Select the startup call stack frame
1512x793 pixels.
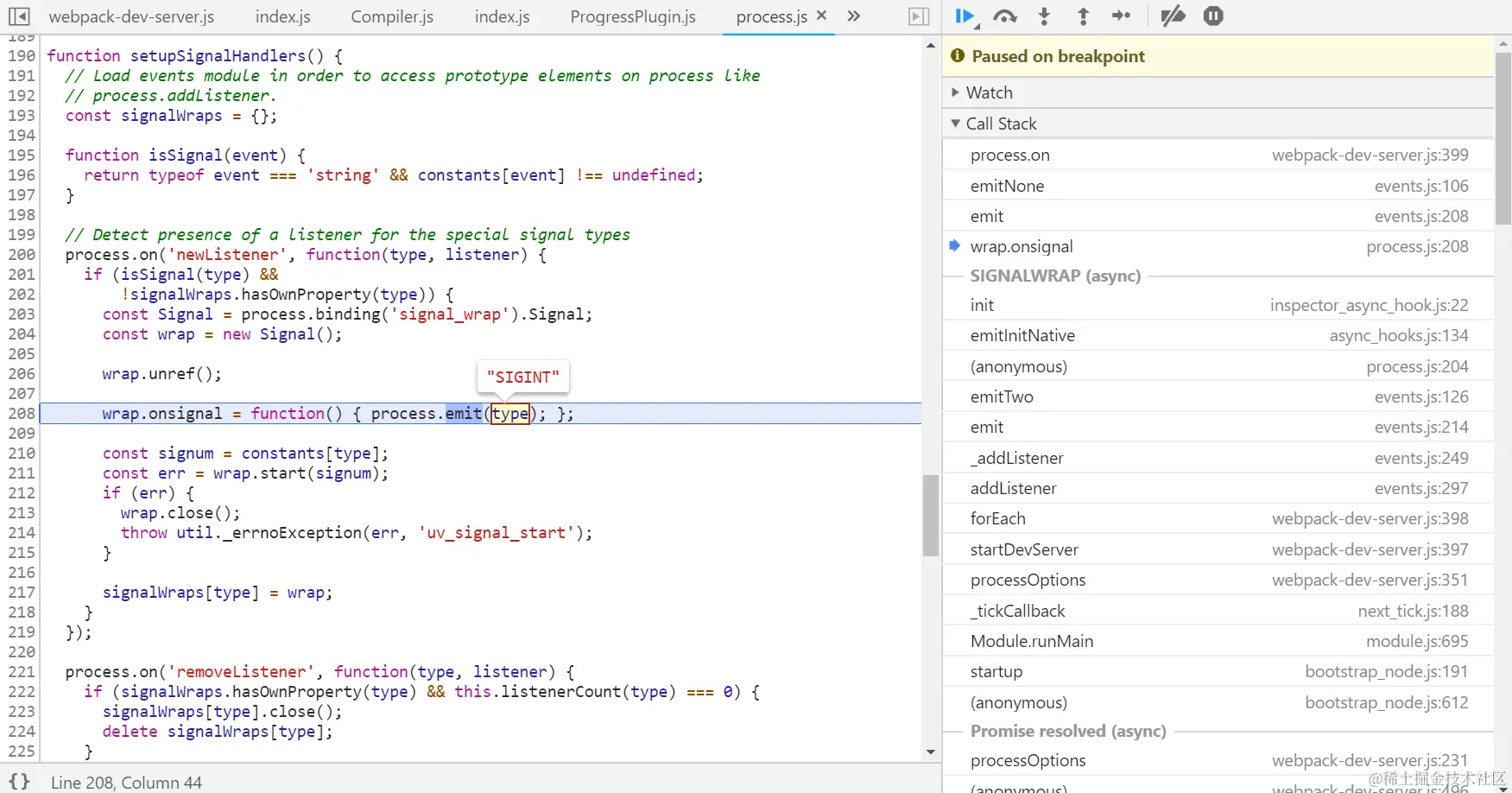pyautogui.click(x=1218, y=671)
